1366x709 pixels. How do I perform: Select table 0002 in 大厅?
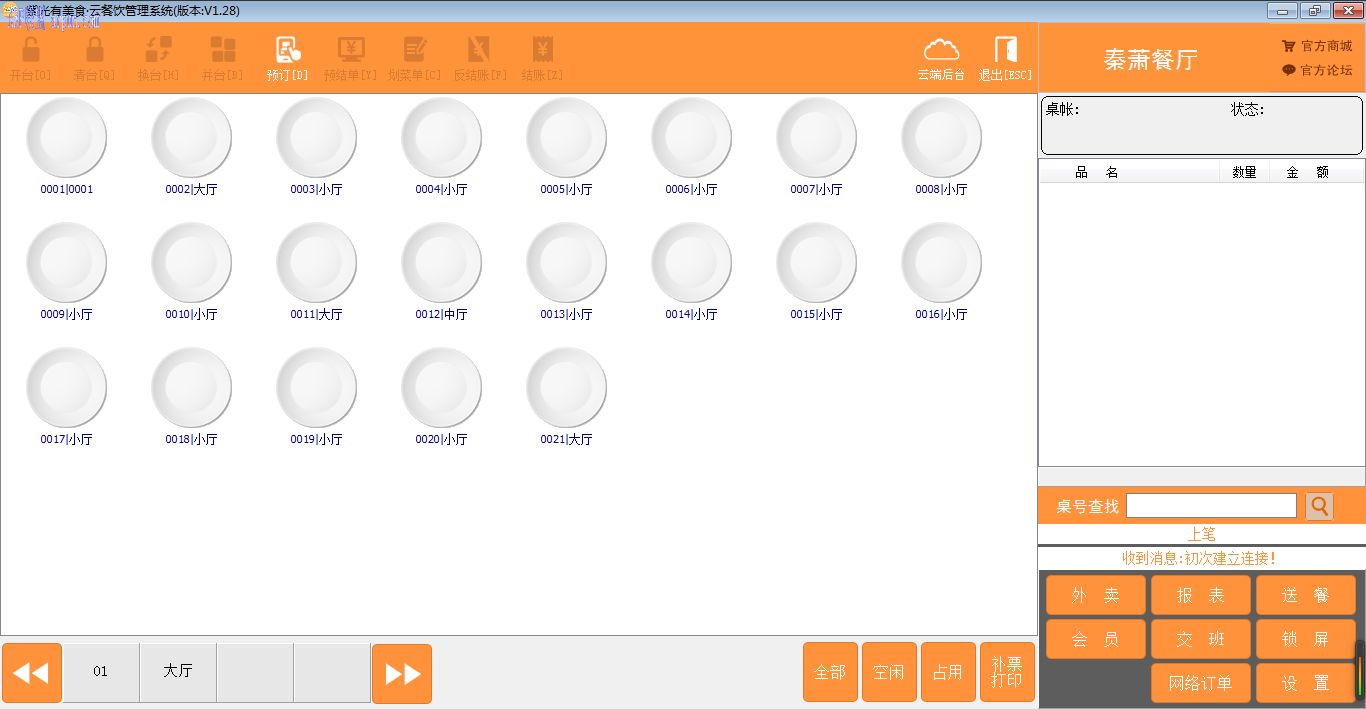pyautogui.click(x=191, y=138)
